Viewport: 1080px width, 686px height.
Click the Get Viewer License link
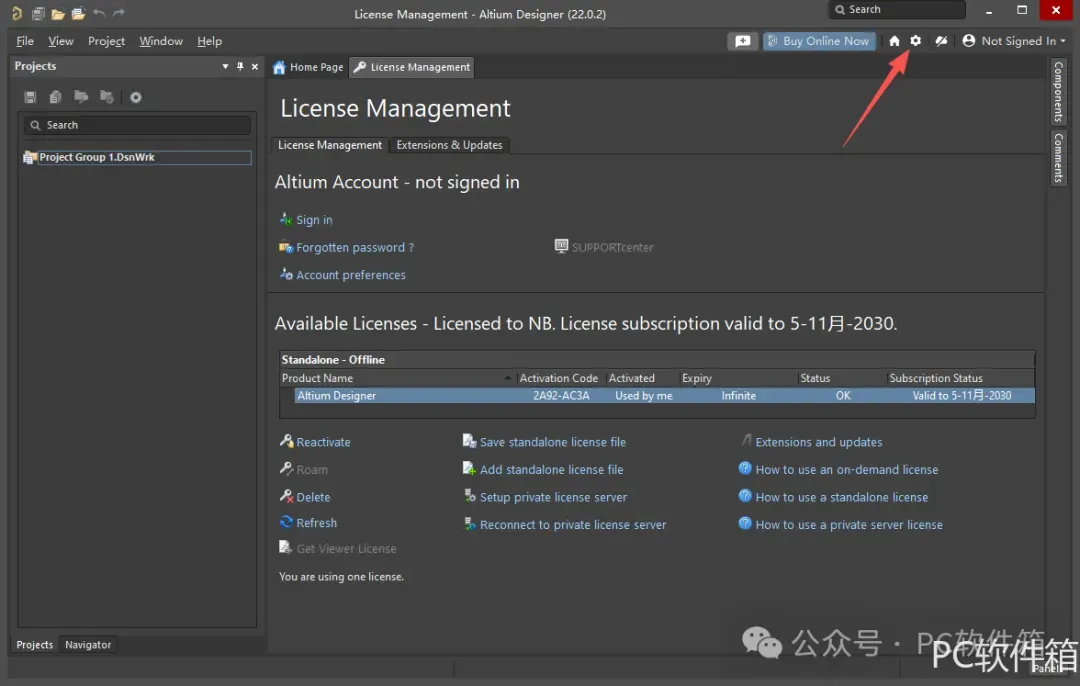point(346,549)
